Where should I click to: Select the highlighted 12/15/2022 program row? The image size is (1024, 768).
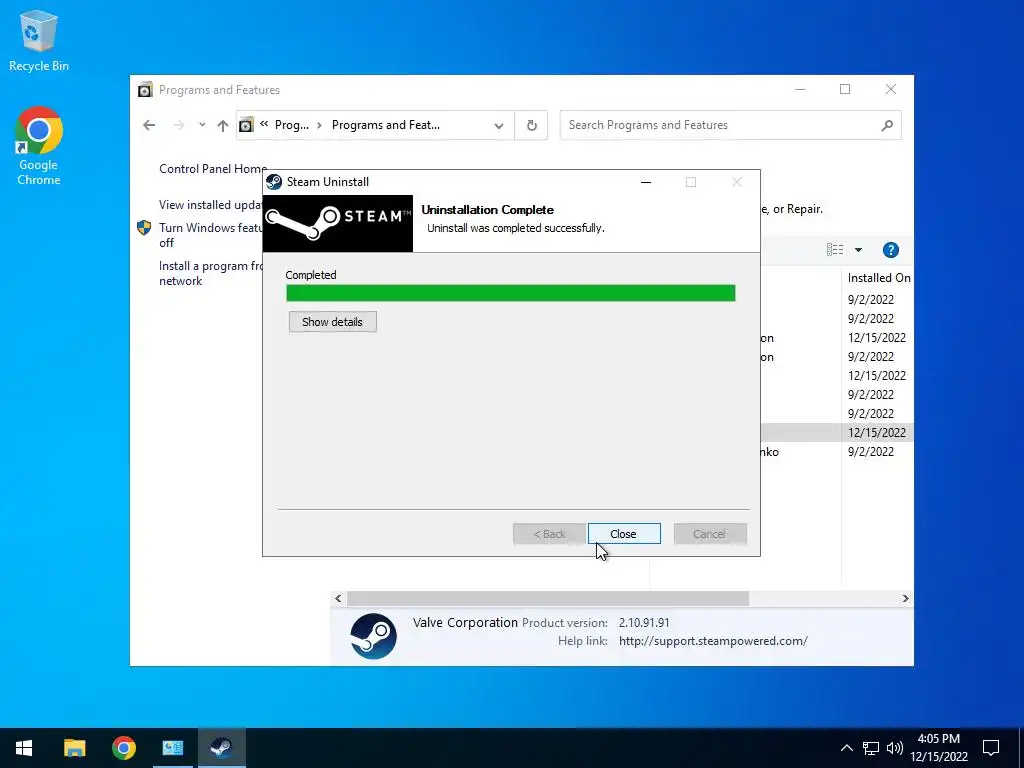837,432
